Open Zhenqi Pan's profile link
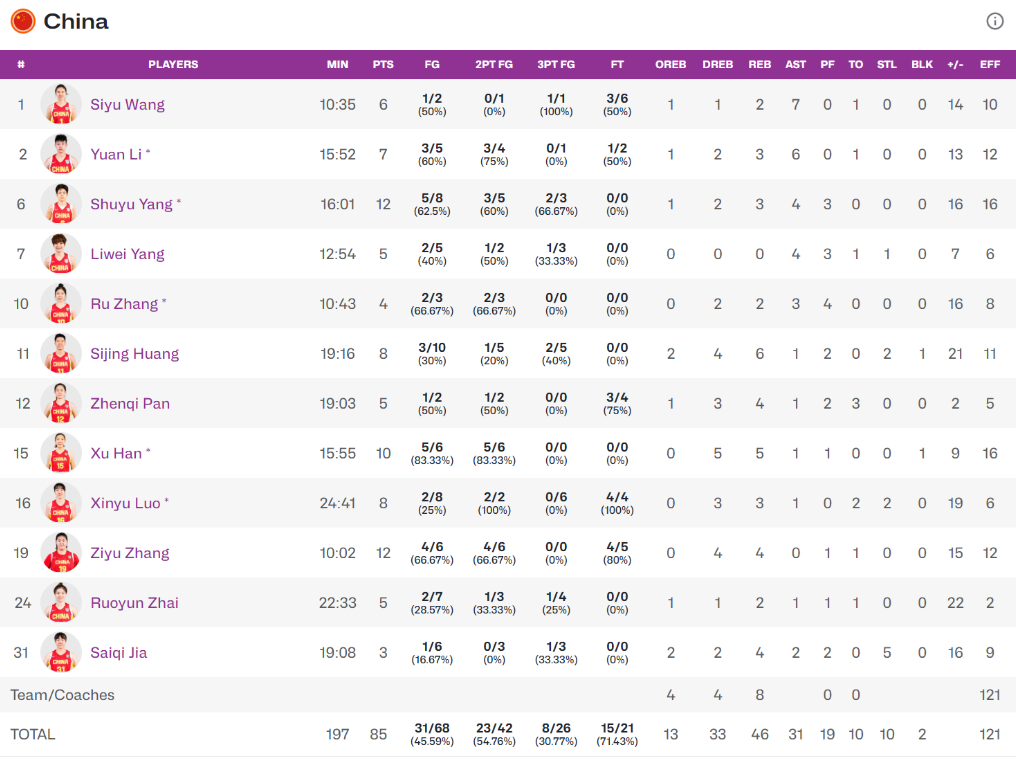Viewport: 1016px width, 764px height. click(x=130, y=404)
